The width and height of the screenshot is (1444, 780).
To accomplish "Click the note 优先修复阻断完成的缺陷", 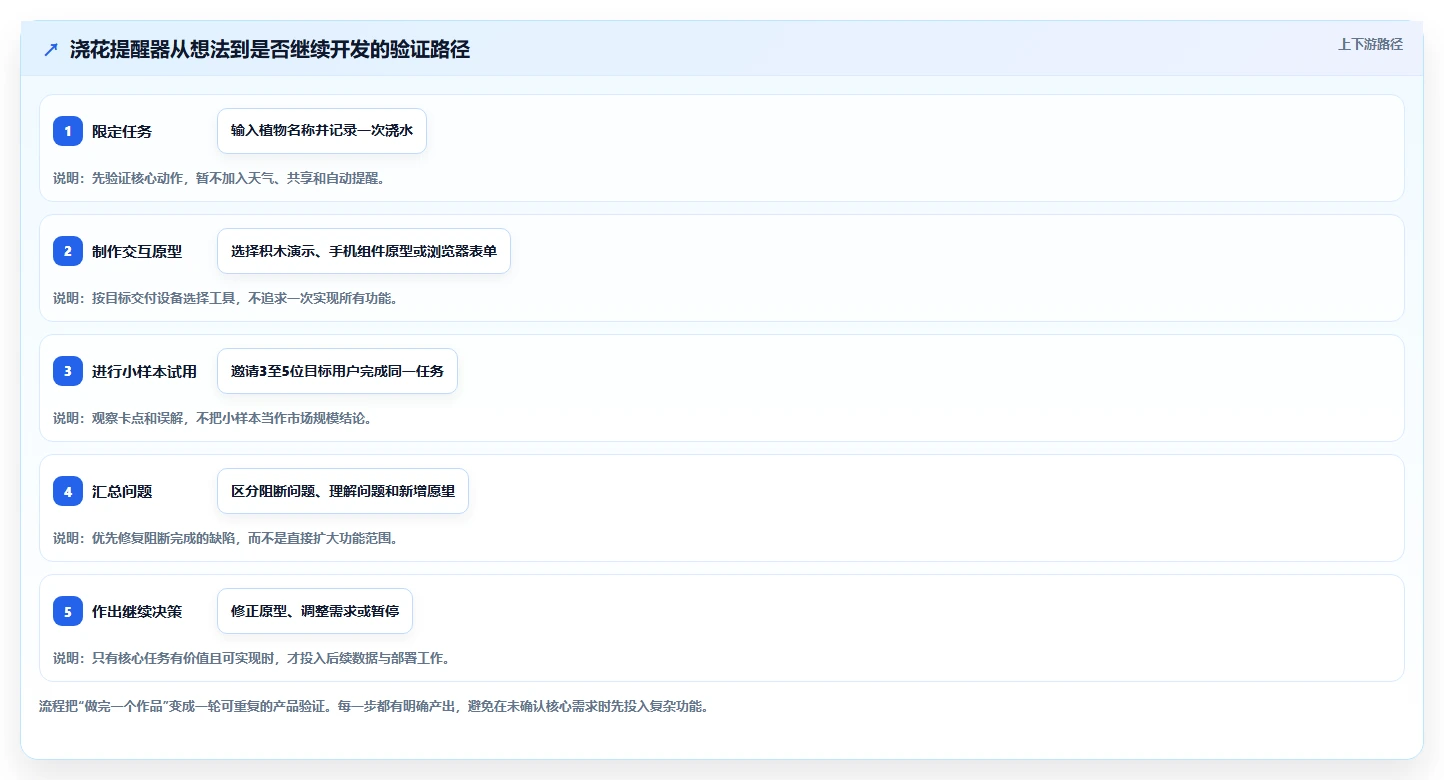I will tap(225, 538).
